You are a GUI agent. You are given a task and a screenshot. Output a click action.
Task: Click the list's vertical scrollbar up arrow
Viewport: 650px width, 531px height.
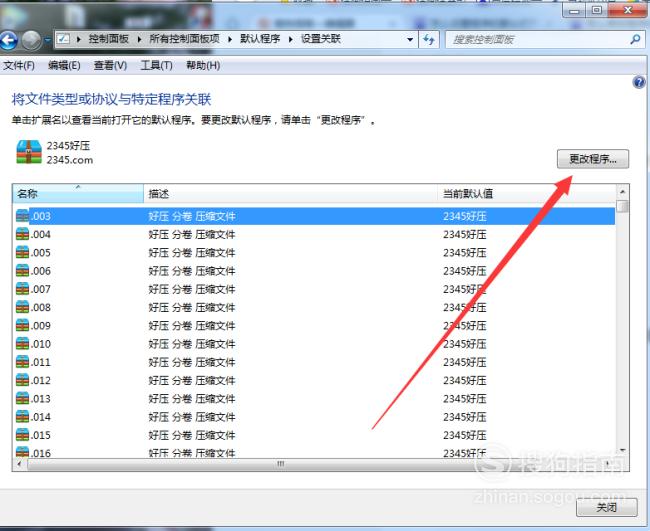pyautogui.click(x=622, y=192)
